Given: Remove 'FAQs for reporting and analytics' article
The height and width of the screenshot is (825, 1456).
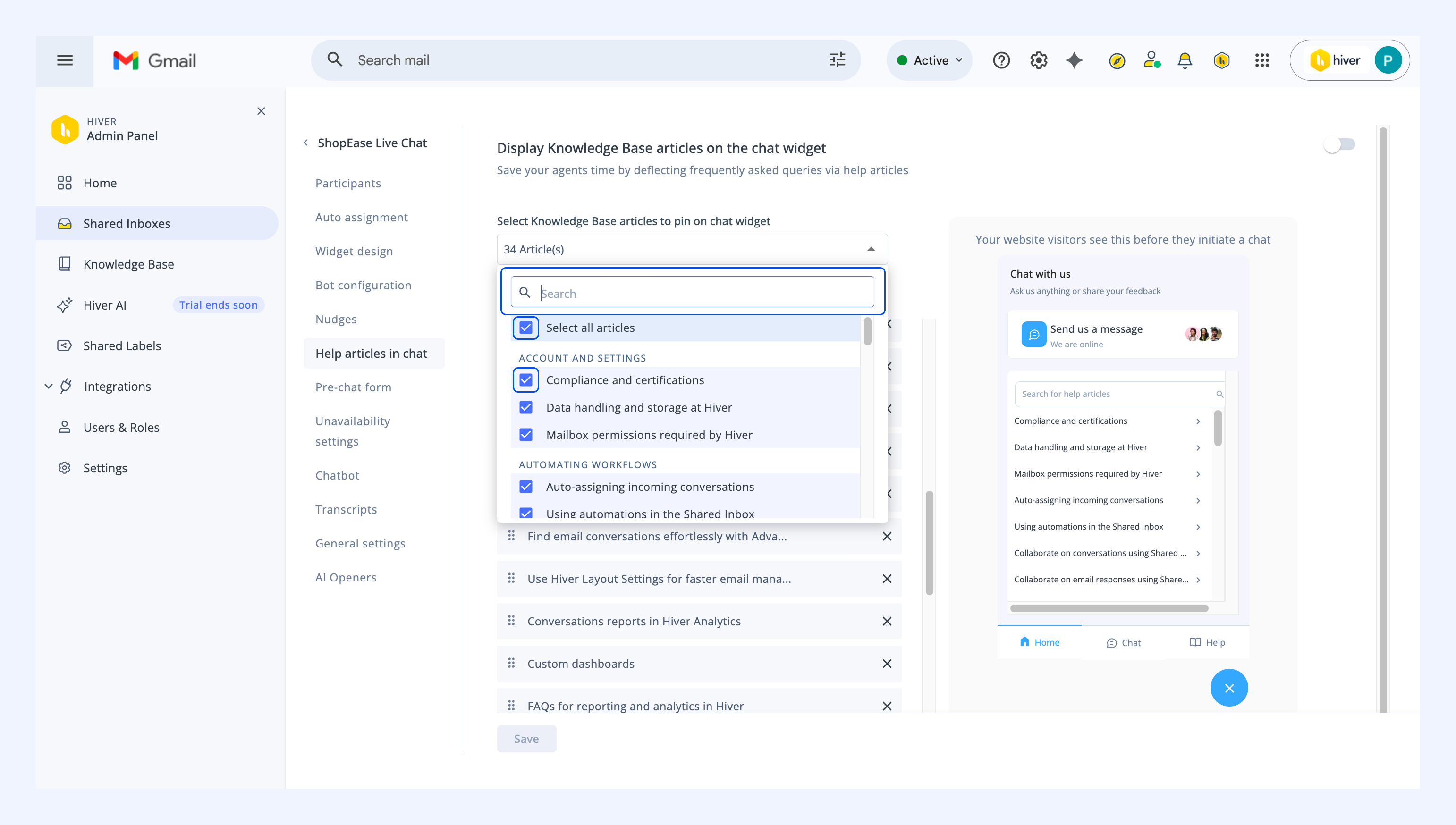Looking at the screenshot, I should click(x=887, y=706).
